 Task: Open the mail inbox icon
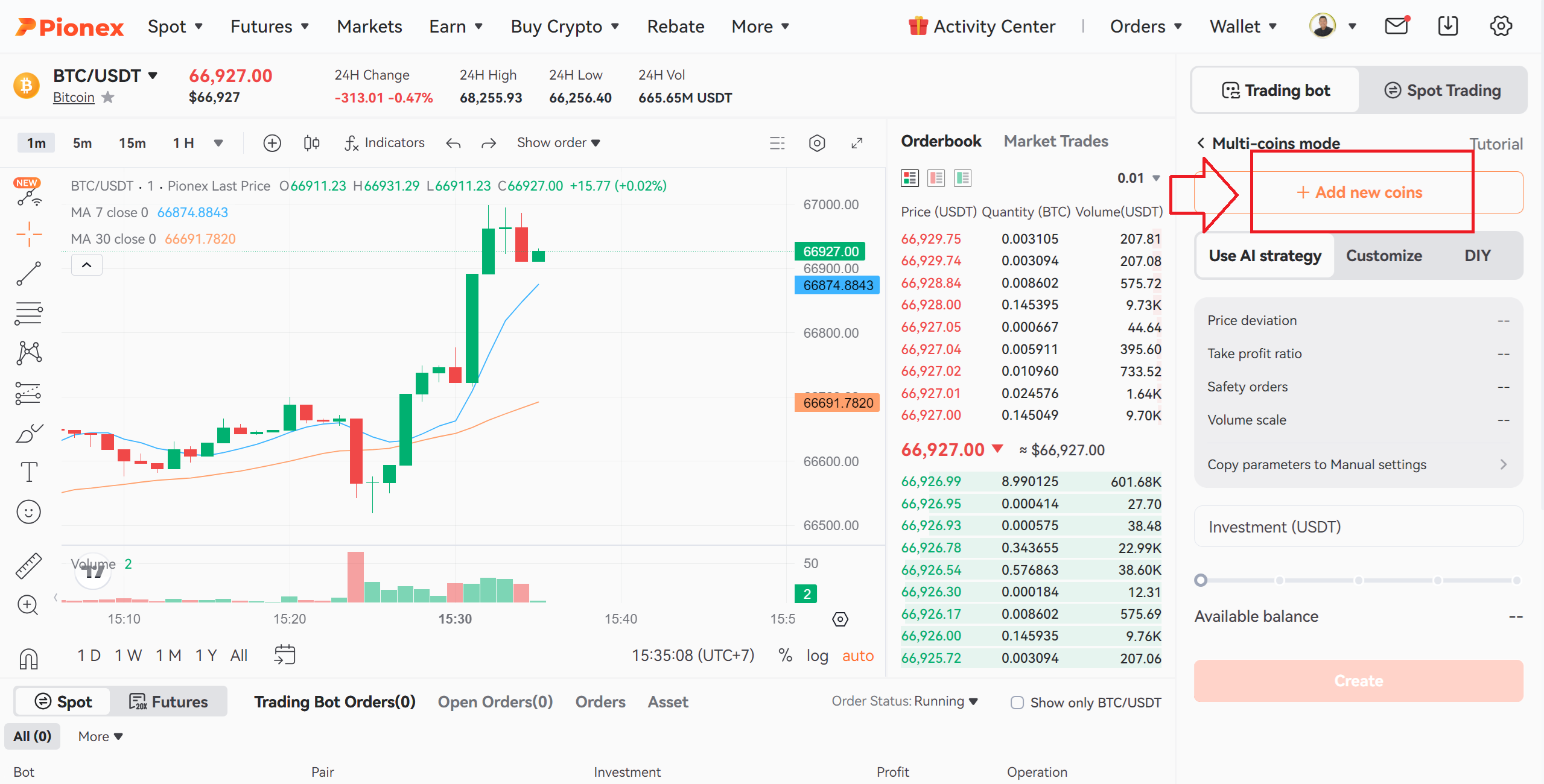pos(1396,26)
